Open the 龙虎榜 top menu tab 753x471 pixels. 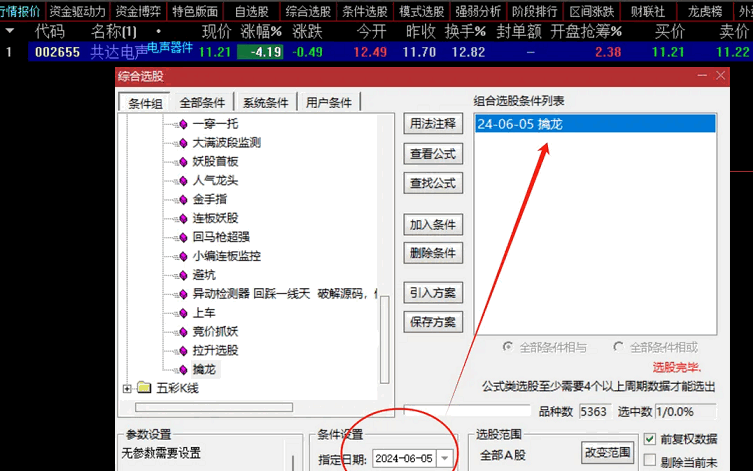coord(704,11)
